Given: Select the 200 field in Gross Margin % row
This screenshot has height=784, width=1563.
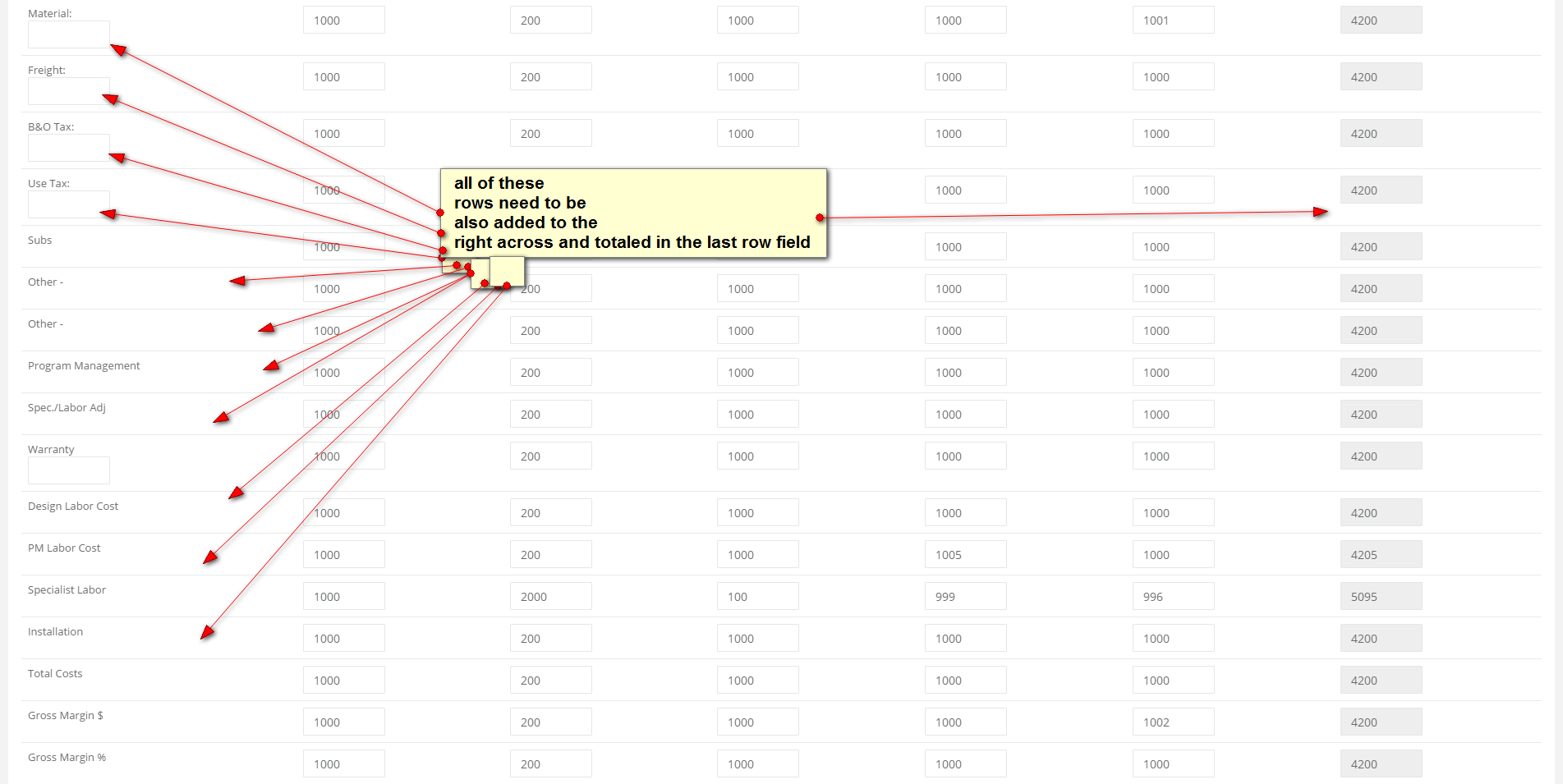Looking at the screenshot, I should (551, 764).
